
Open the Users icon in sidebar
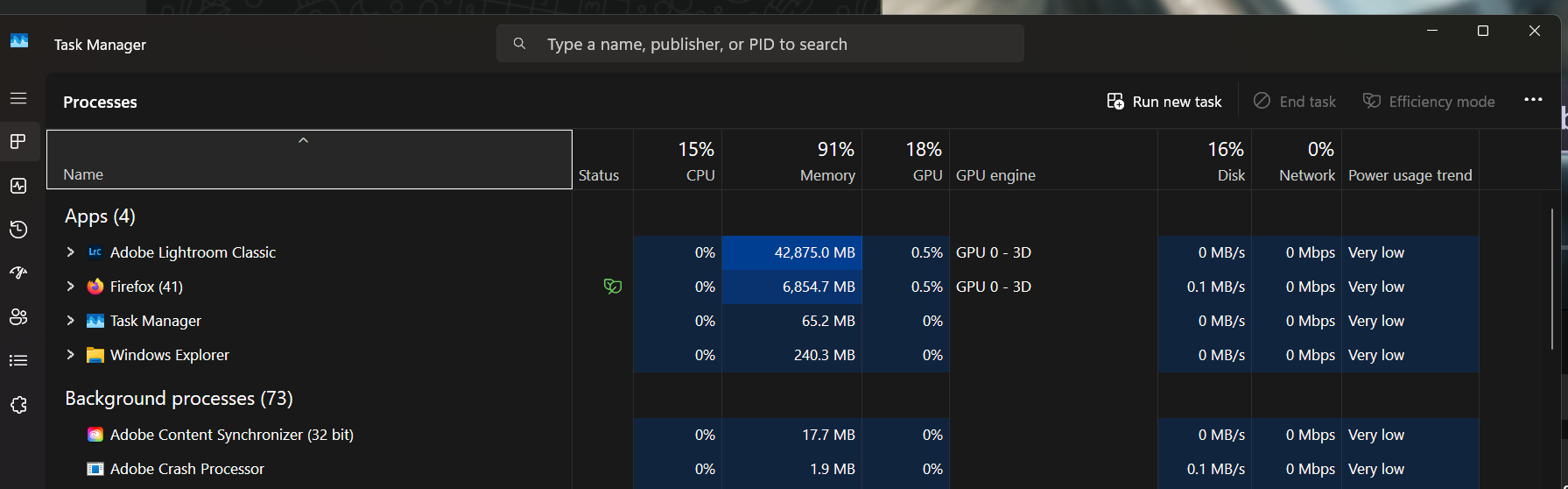tap(18, 316)
